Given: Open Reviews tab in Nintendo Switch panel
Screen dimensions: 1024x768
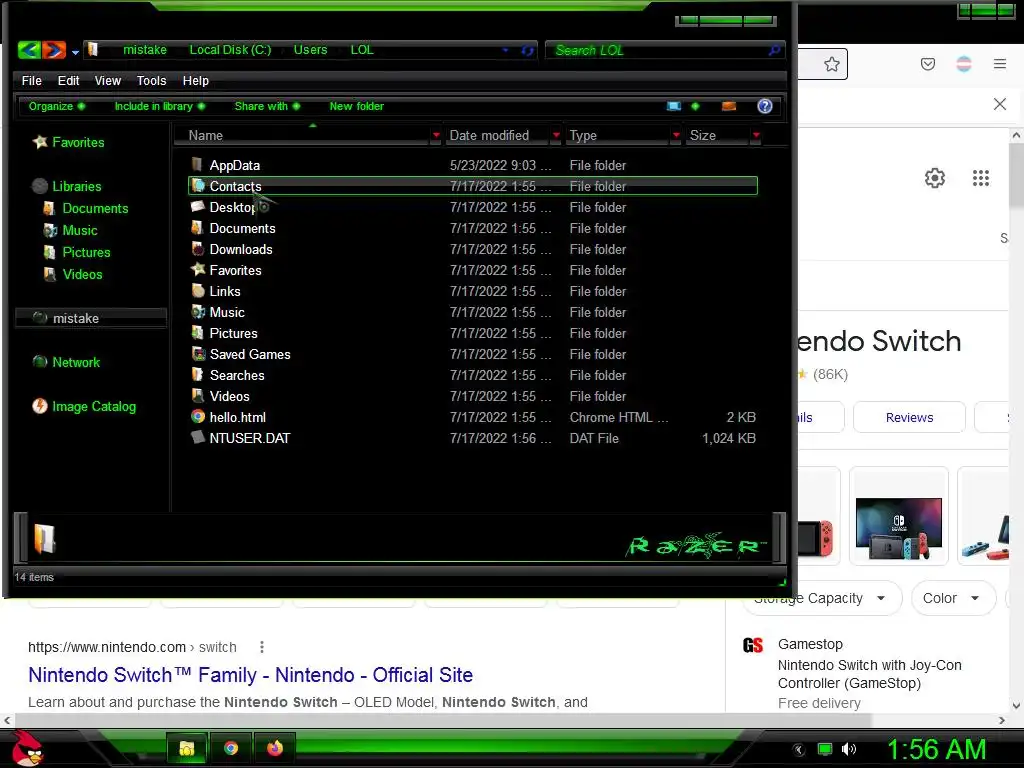Looking at the screenshot, I should click(x=909, y=417).
